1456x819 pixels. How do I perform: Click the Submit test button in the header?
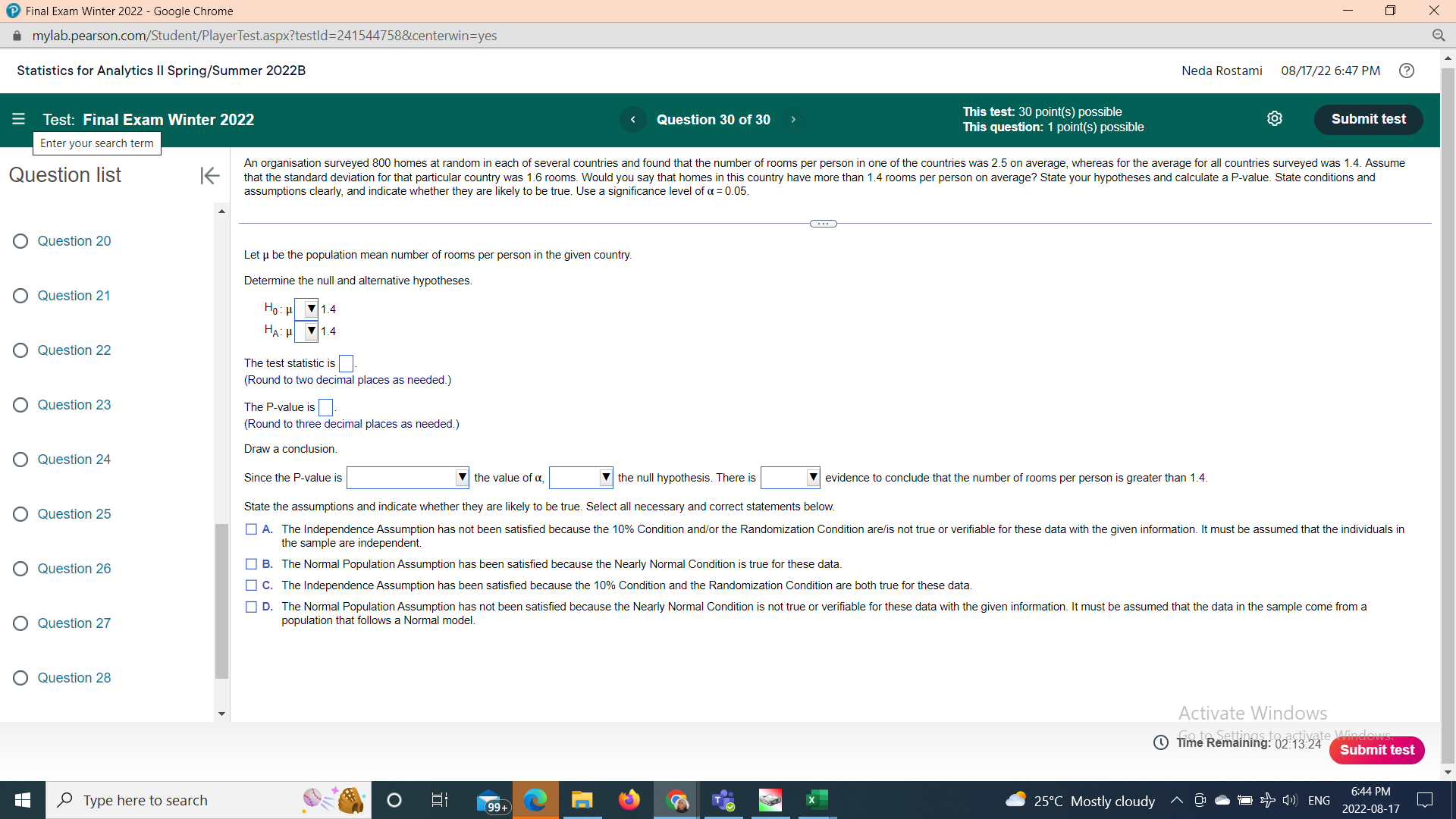pos(1368,118)
